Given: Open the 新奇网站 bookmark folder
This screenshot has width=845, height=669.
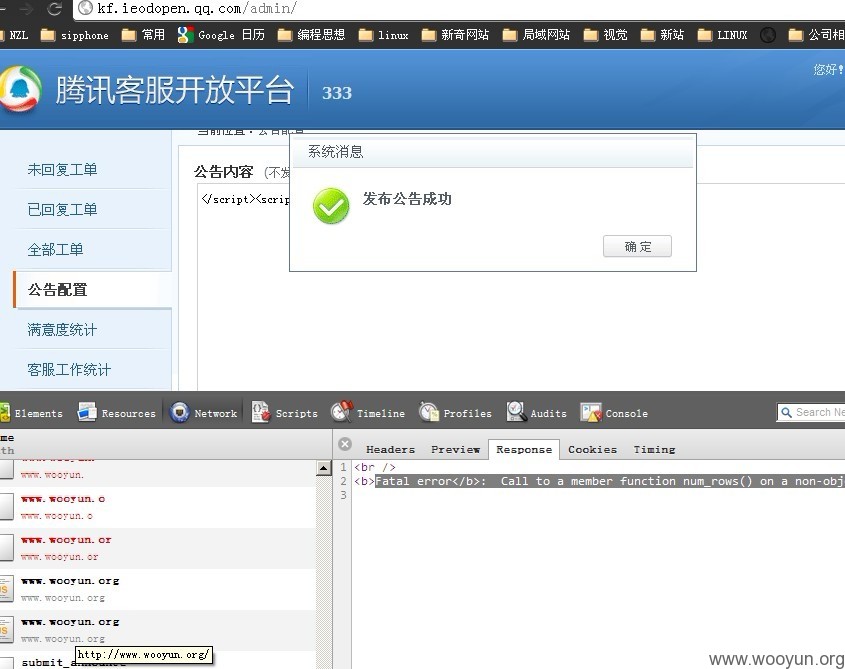Looking at the screenshot, I should [455, 35].
